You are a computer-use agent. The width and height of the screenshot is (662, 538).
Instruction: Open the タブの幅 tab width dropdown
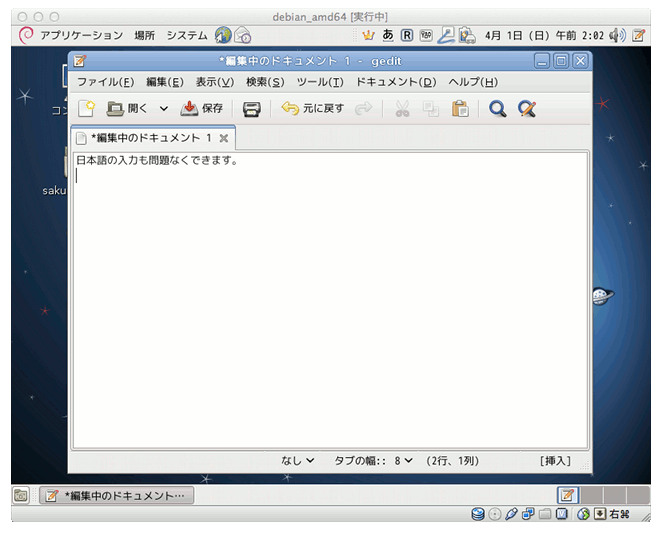(373, 461)
